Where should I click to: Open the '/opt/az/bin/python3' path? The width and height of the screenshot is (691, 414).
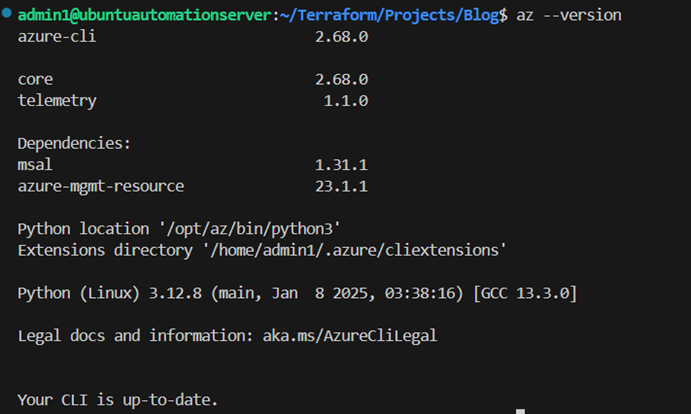(x=249, y=229)
